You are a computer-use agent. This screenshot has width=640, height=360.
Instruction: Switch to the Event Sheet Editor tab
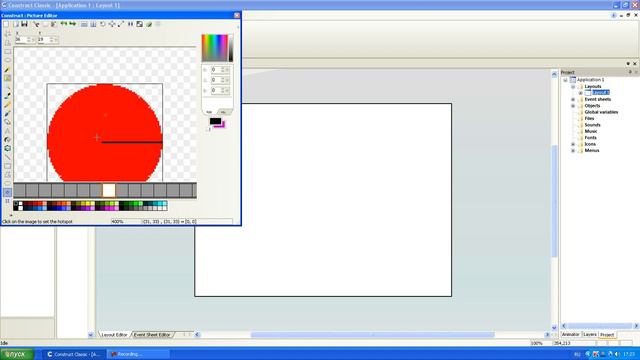pos(152,335)
